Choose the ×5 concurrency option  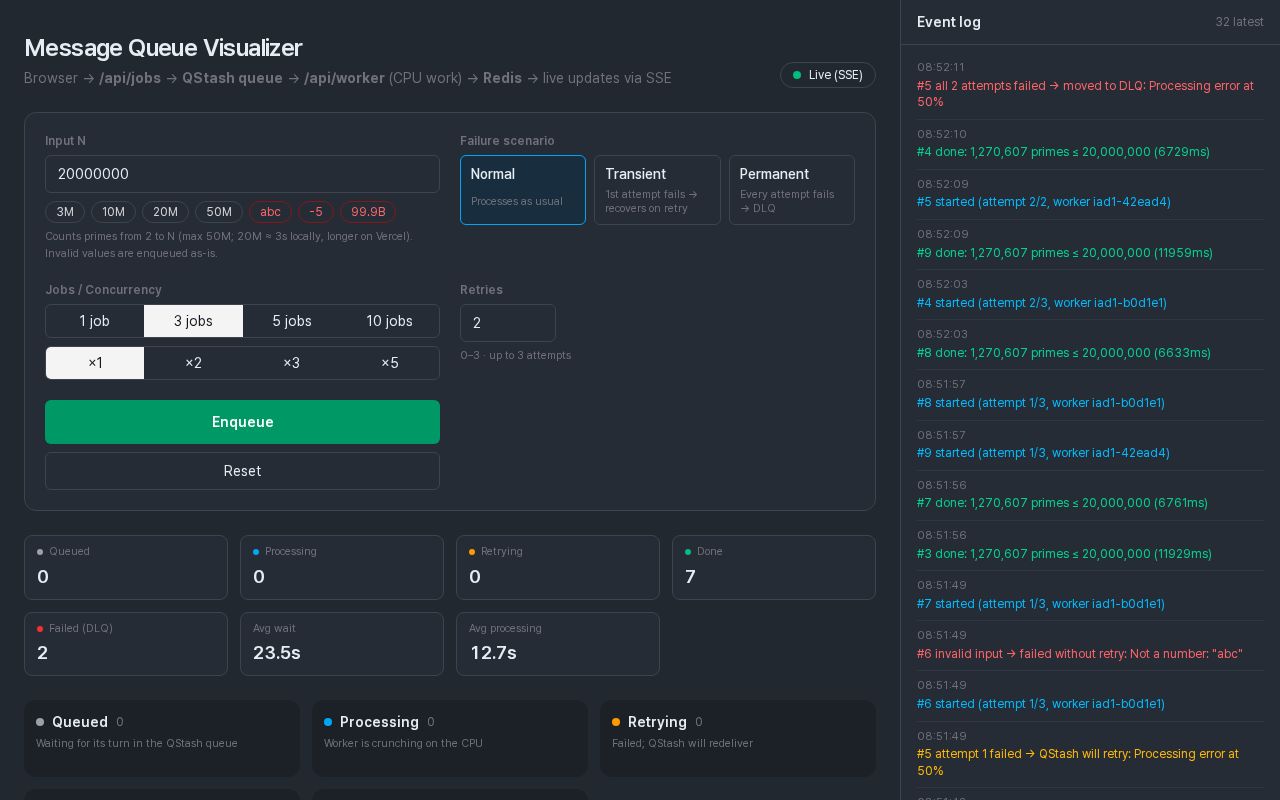point(390,363)
